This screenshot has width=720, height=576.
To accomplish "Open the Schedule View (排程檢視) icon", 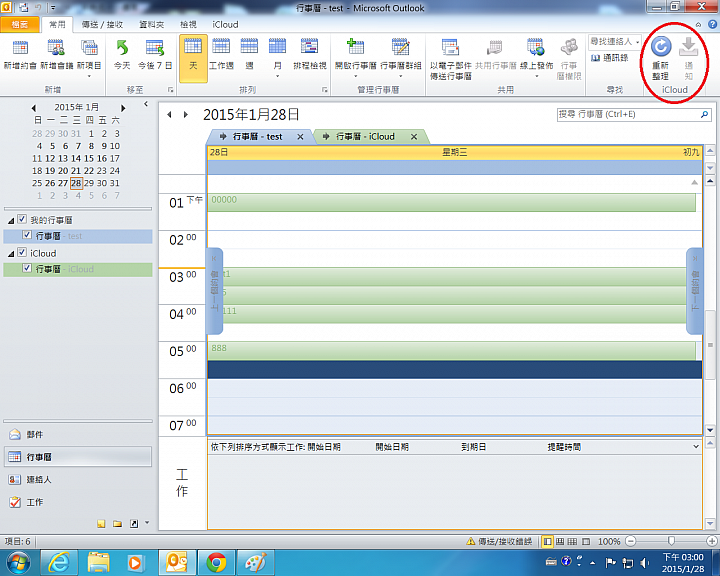I will pyautogui.click(x=309, y=46).
